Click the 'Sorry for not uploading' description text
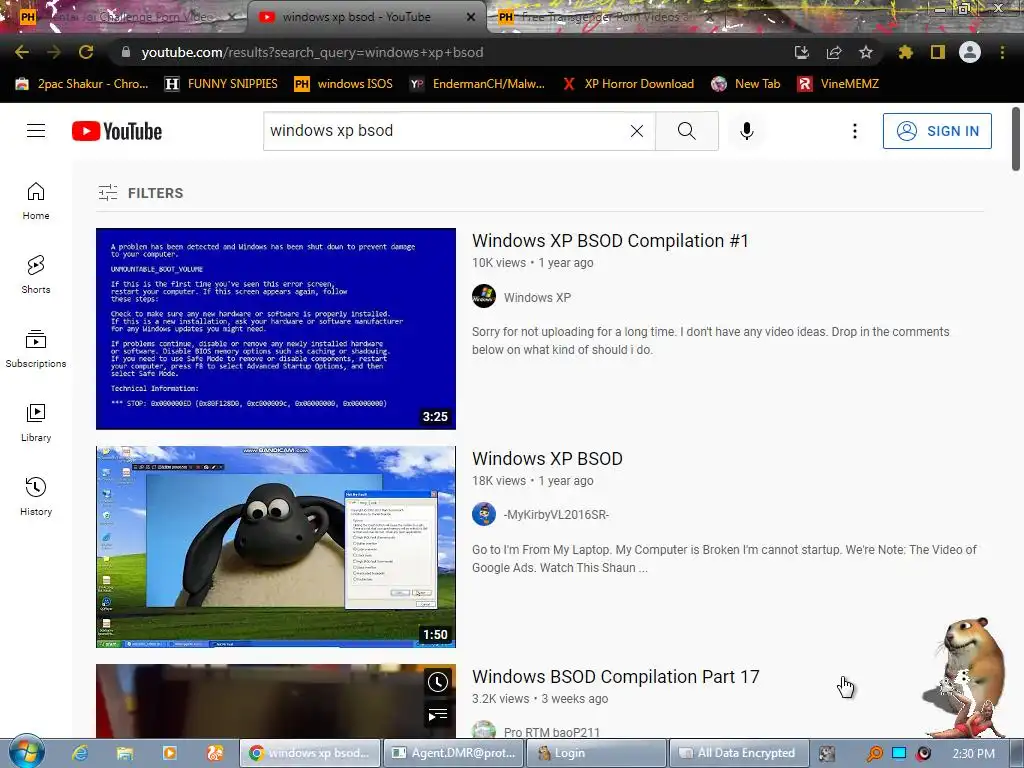1024x768 pixels. click(x=711, y=340)
